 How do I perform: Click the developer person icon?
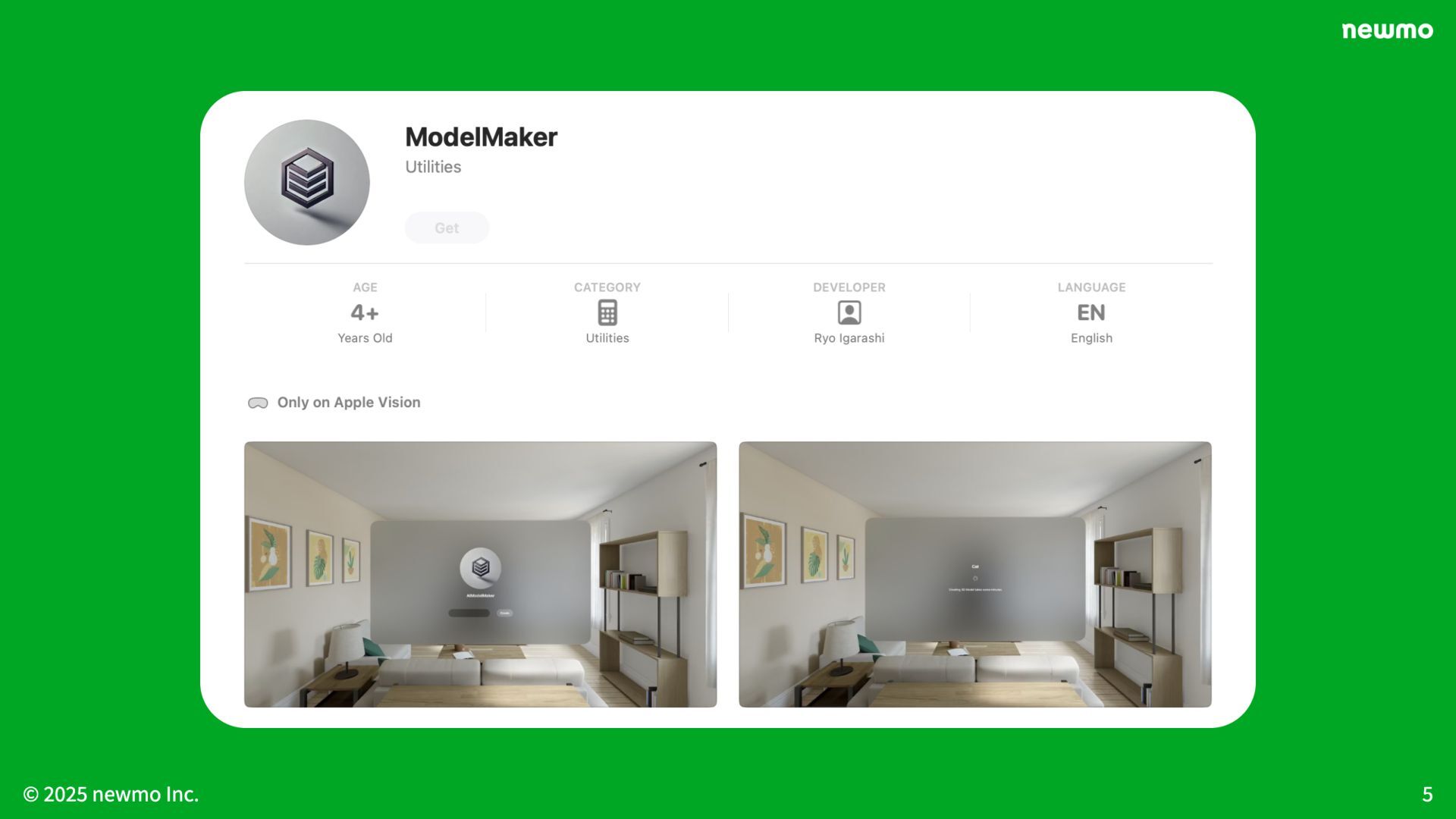(x=849, y=312)
